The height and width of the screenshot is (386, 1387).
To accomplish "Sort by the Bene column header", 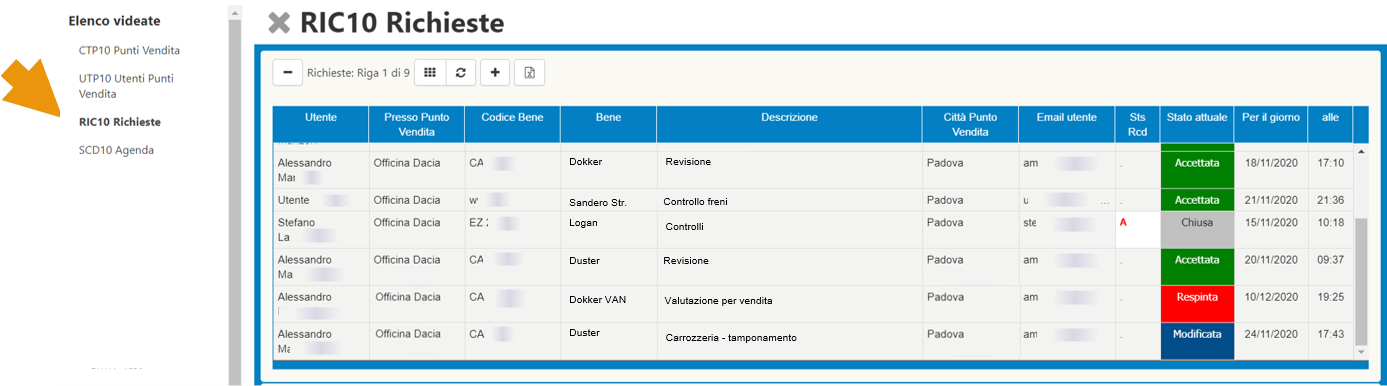I will pos(609,124).
